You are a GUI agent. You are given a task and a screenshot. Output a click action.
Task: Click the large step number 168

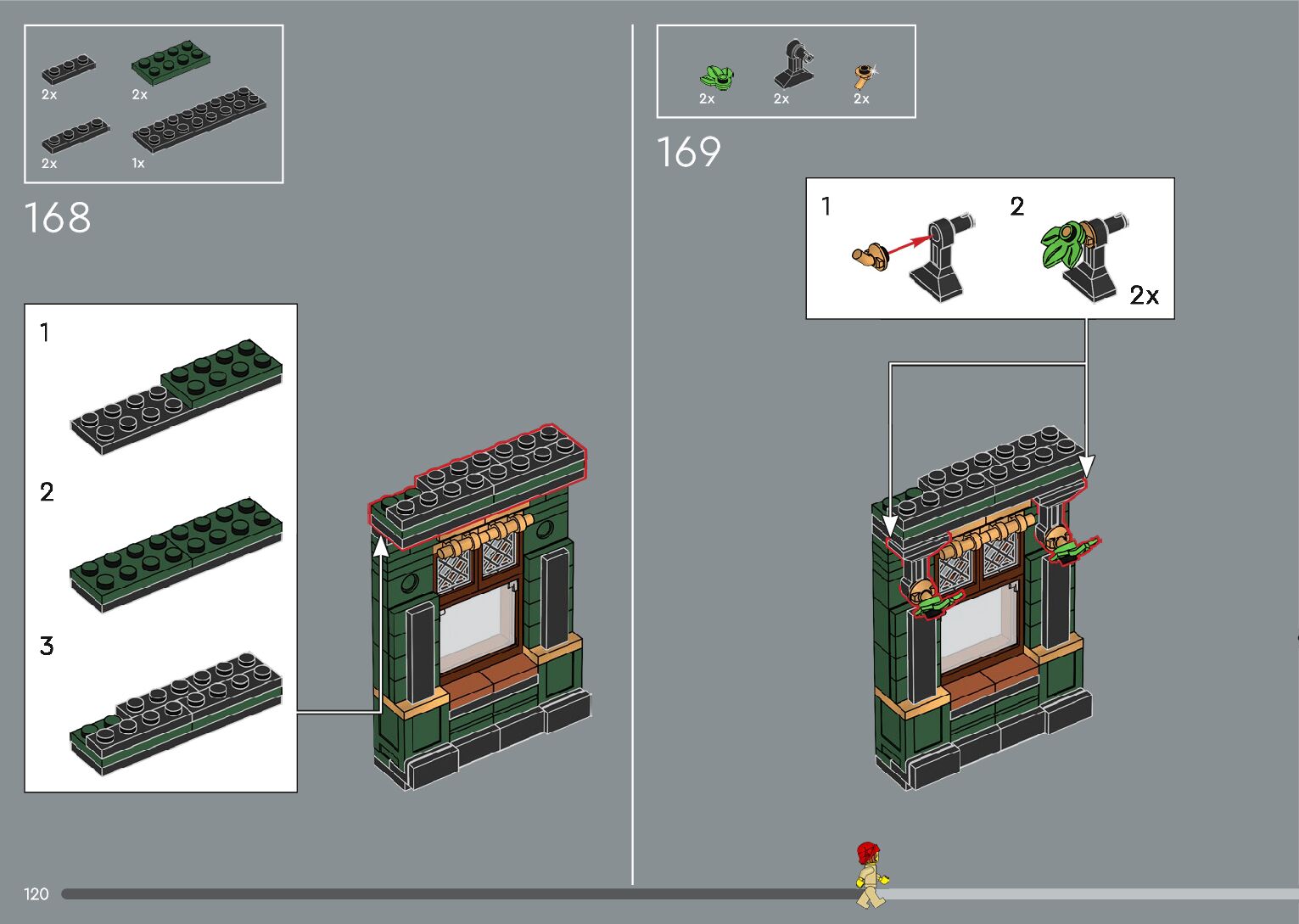[58, 218]
